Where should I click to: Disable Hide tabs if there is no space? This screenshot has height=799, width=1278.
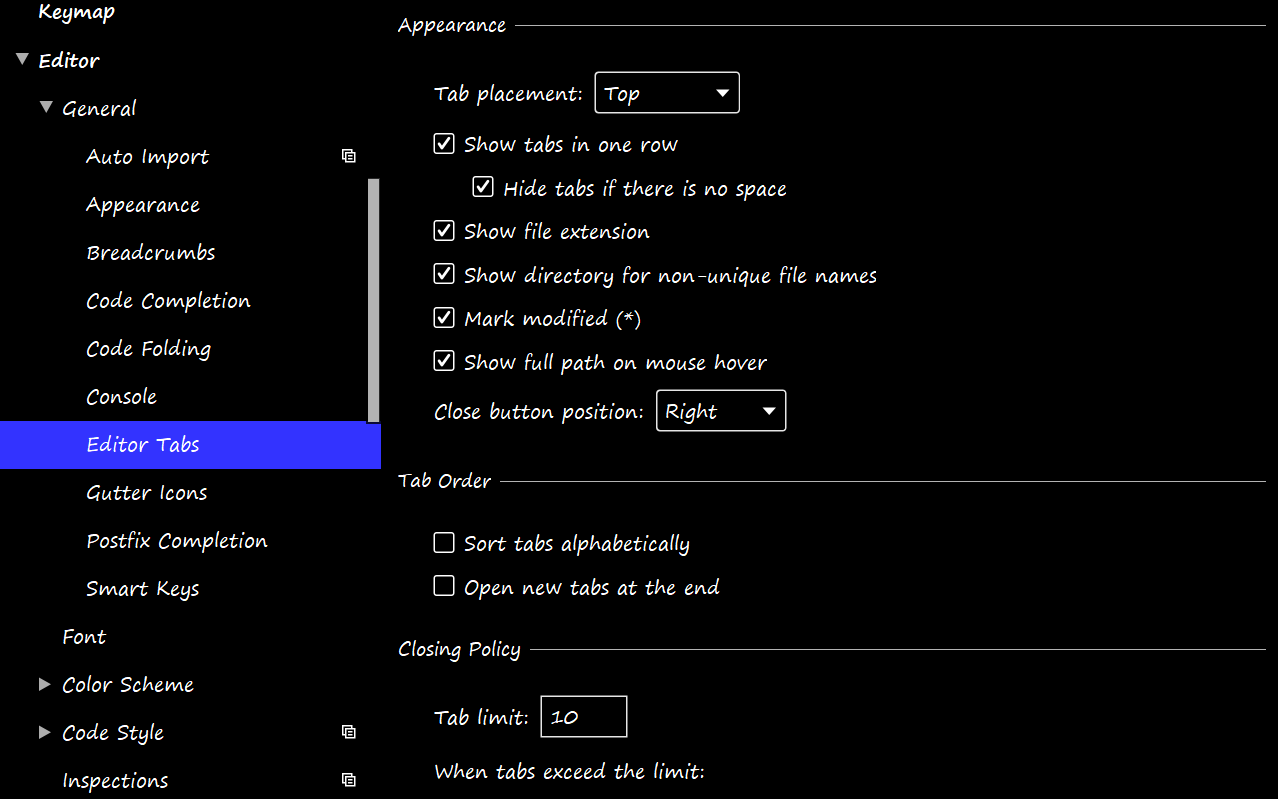click(482, 187)
